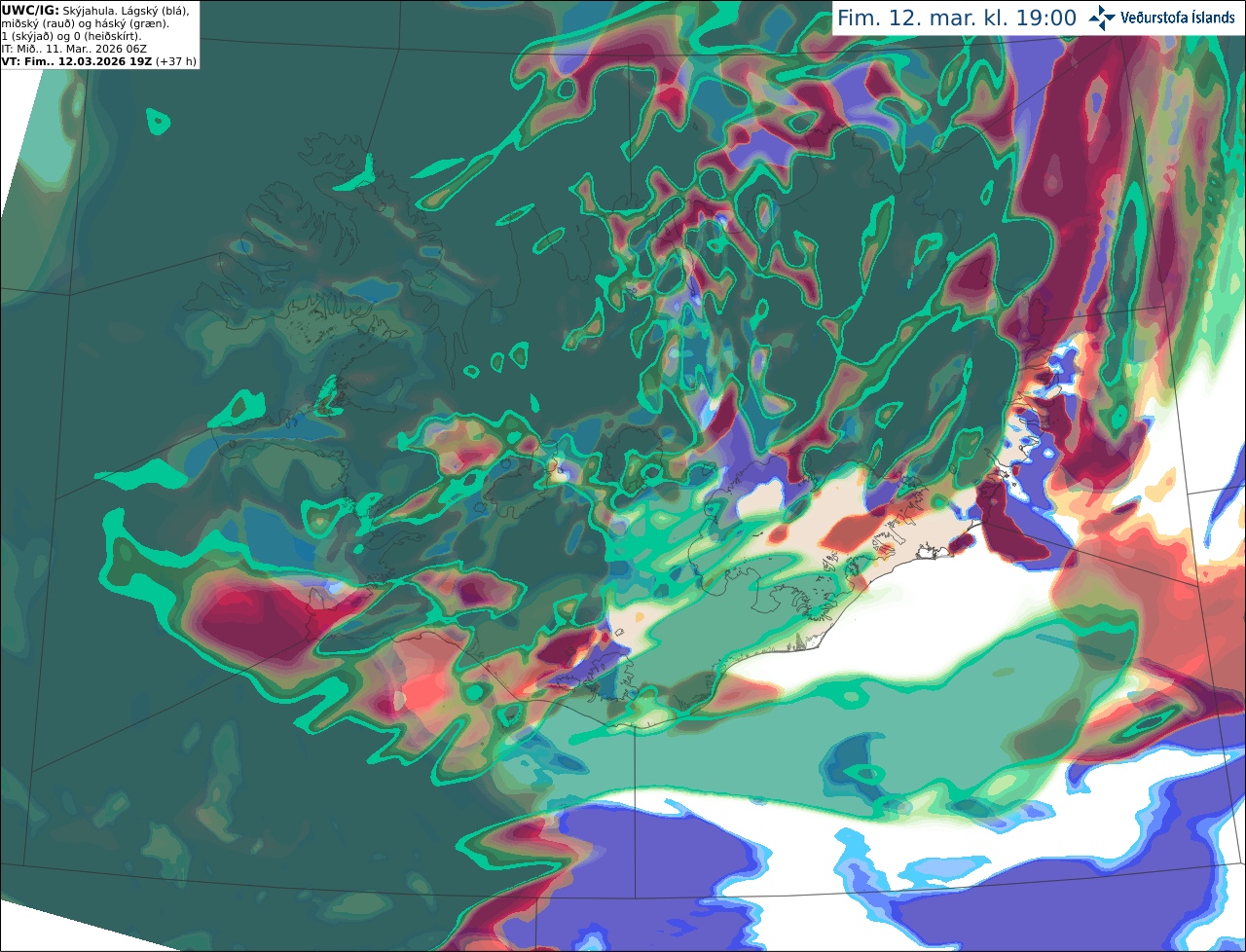1246x952 pixels.
Task: Click the 'VT: Fim.. 12.03.2026 19Z' valid time line
Action: 76,61
